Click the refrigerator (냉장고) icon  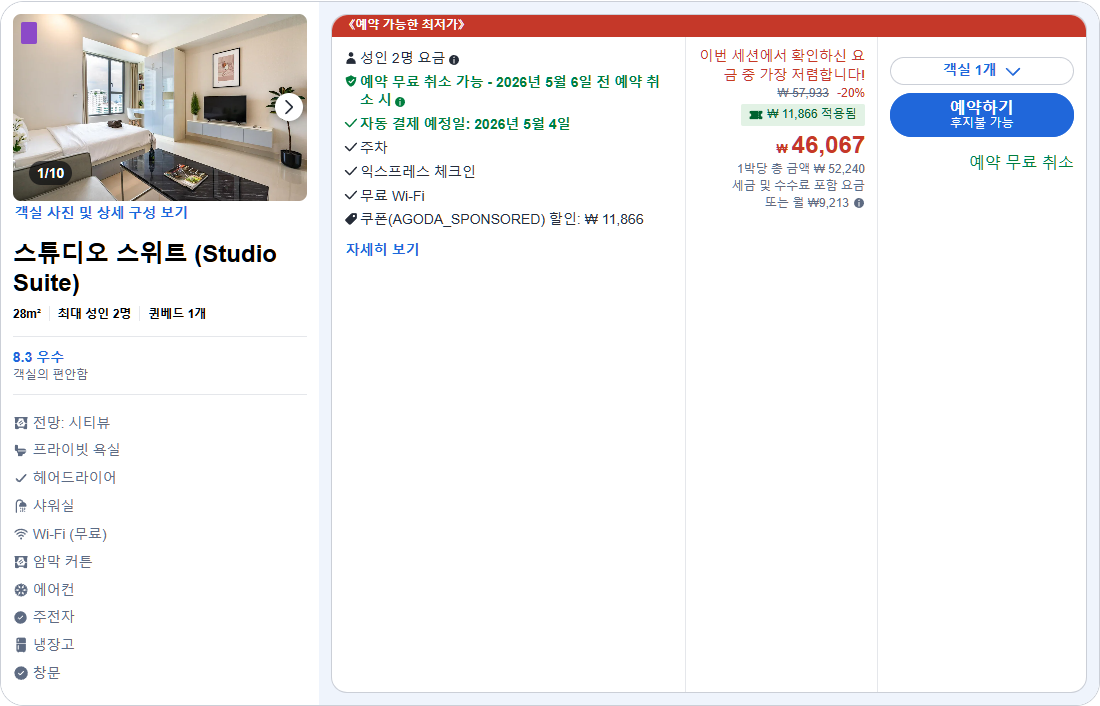coord(16,645)
